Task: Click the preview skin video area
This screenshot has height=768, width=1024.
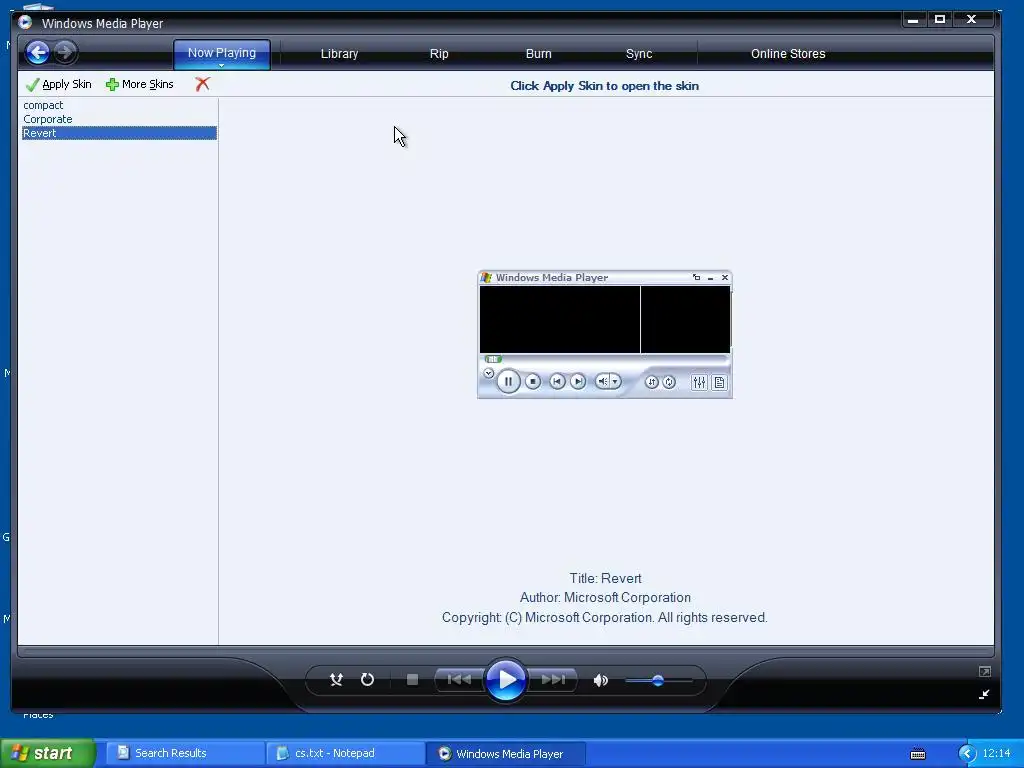Action: 560,319
